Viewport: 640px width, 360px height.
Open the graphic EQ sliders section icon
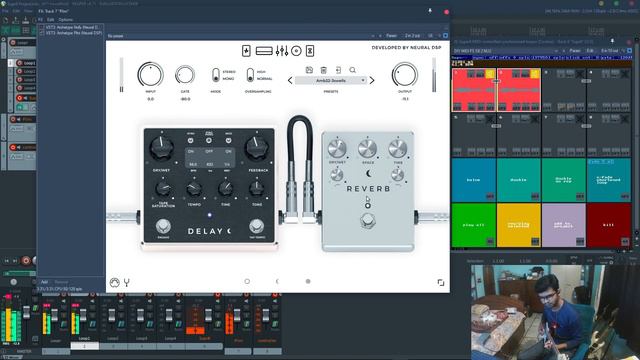click(282, 51)
